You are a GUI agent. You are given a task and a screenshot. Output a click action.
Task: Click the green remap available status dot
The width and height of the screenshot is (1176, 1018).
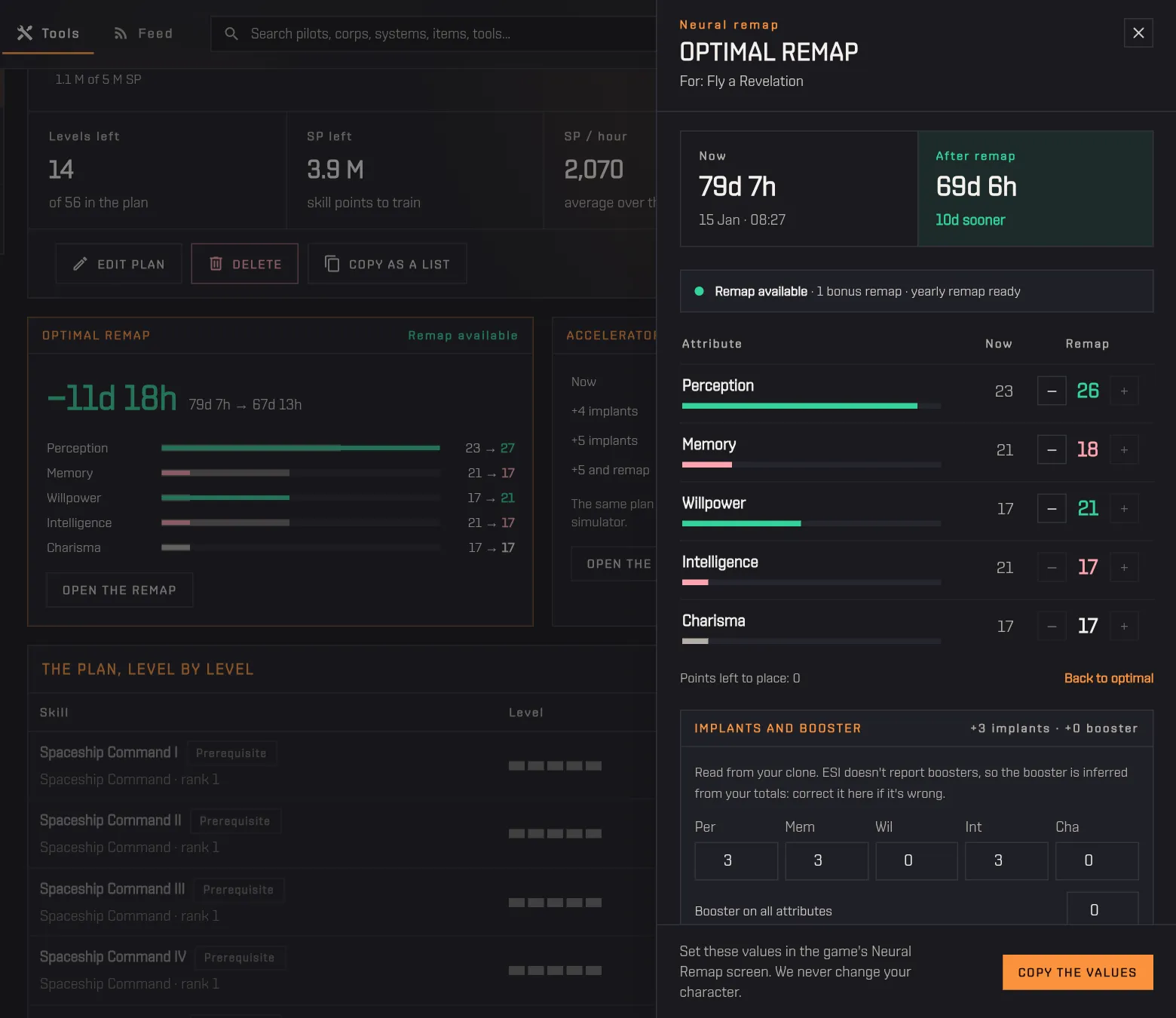pyautogui.click(x=699, y=291)
